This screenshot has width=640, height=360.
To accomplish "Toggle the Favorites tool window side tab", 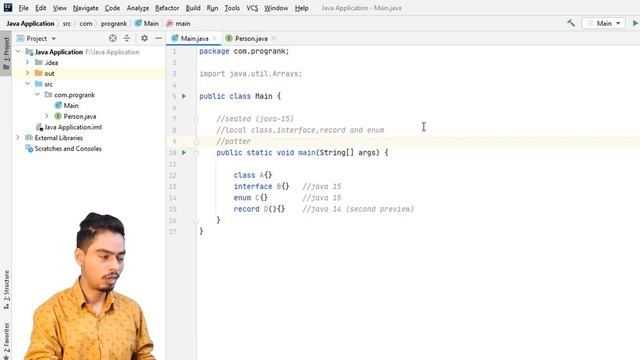I will (x=6, y=340).
